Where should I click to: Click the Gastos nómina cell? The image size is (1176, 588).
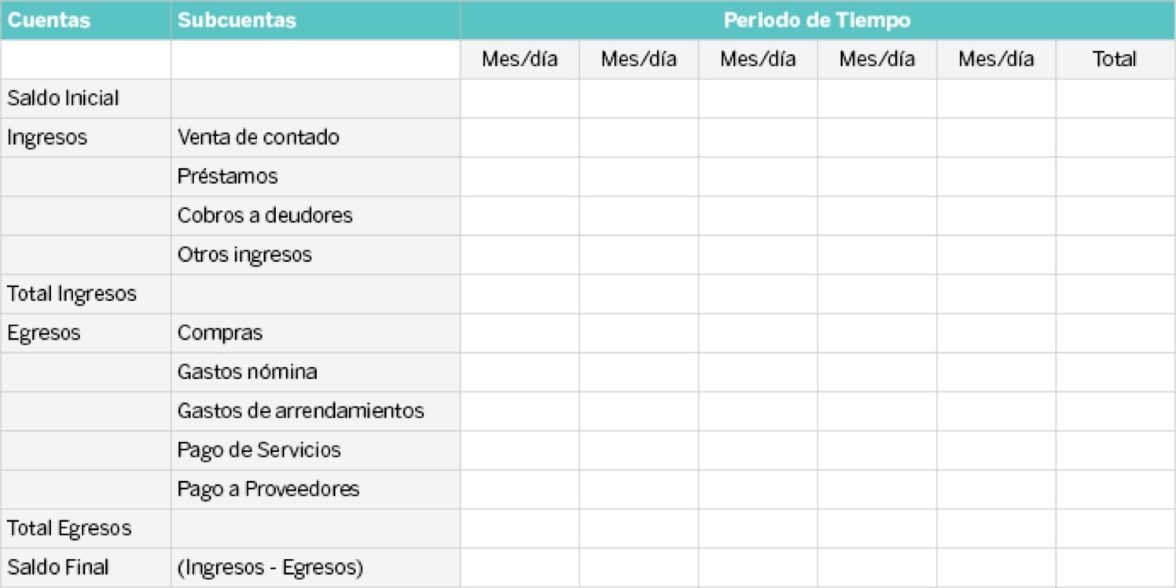coord(247,372)
